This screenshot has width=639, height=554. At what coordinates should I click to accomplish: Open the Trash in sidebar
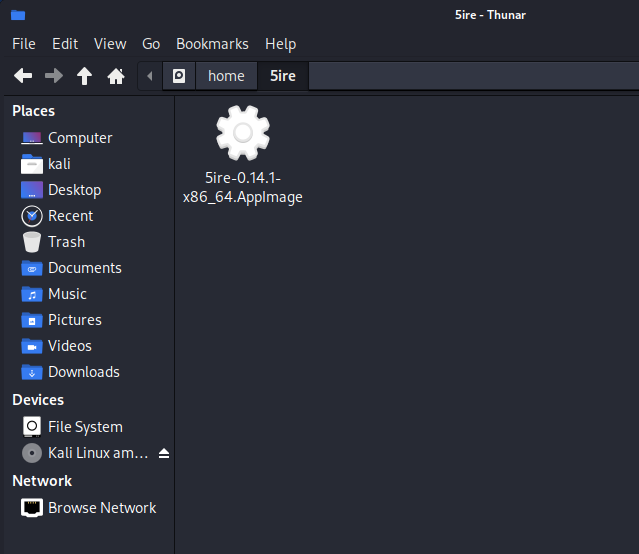click(x=66, y=242)
